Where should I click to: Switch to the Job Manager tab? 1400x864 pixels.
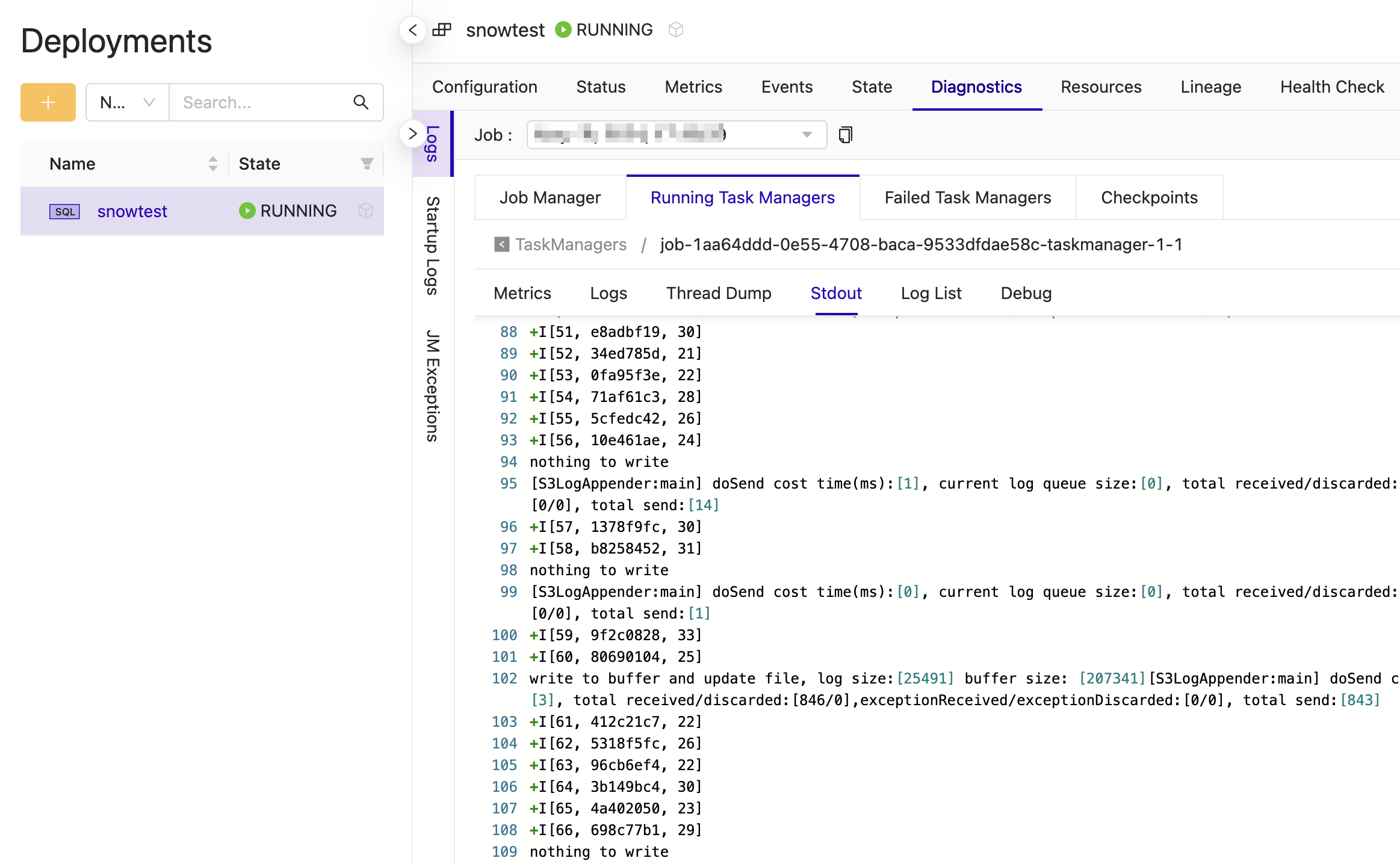point(550,197)
